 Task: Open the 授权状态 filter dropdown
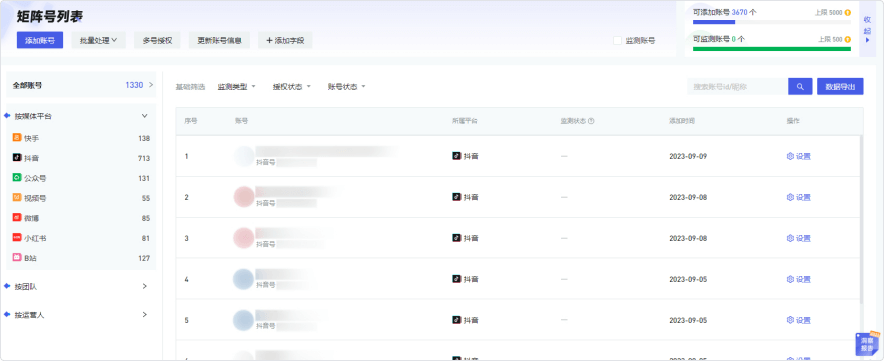pyautogui.click(x=292, y=87)
